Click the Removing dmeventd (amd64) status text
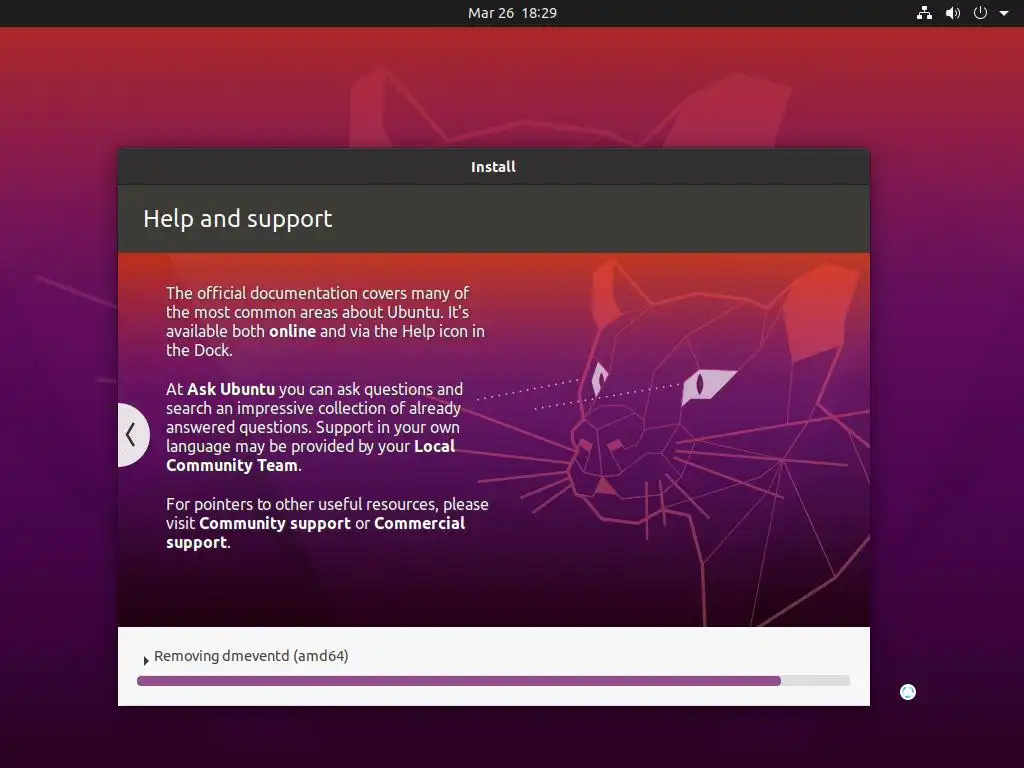 pyautogui.click(x=251, y=656)
